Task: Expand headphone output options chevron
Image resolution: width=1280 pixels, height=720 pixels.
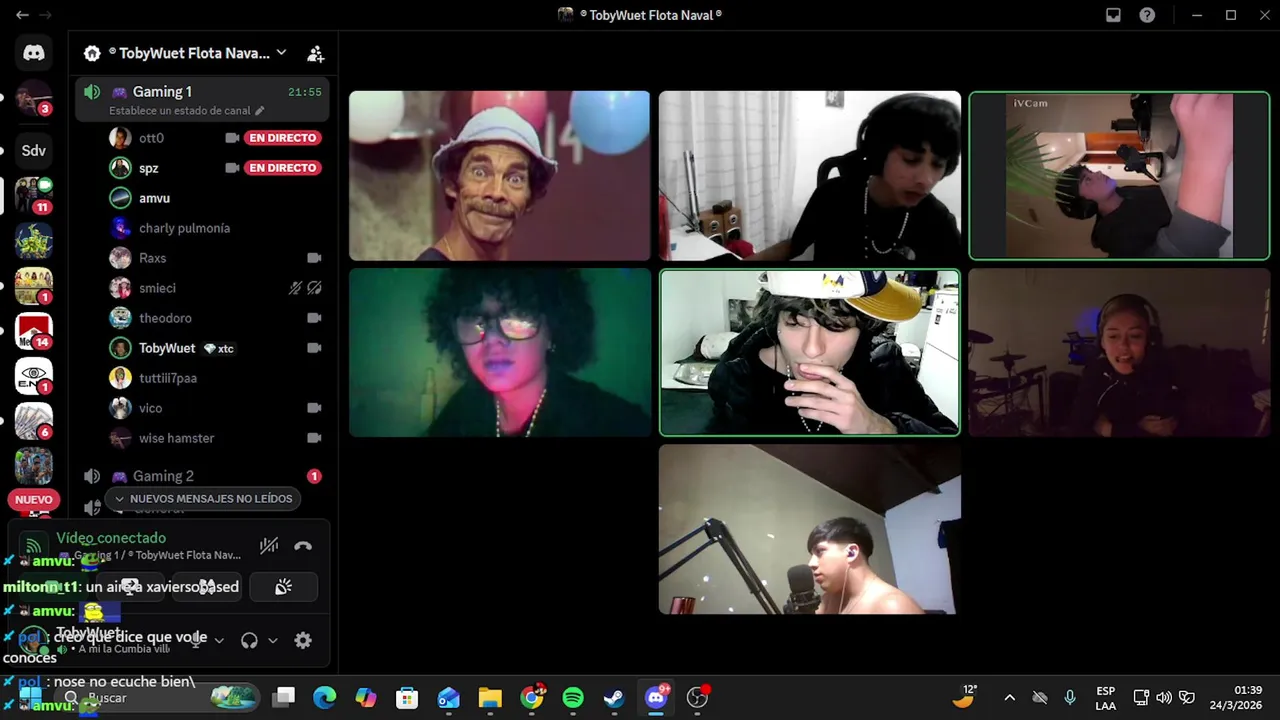Action: [272, 640]
